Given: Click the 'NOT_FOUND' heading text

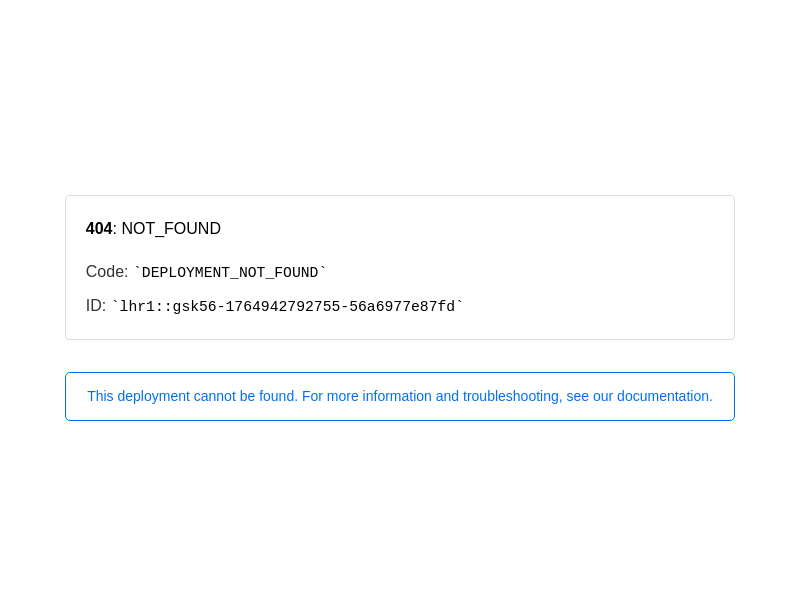Looking at the screenshot, I should pyautogui.click(x=171, y=229).
